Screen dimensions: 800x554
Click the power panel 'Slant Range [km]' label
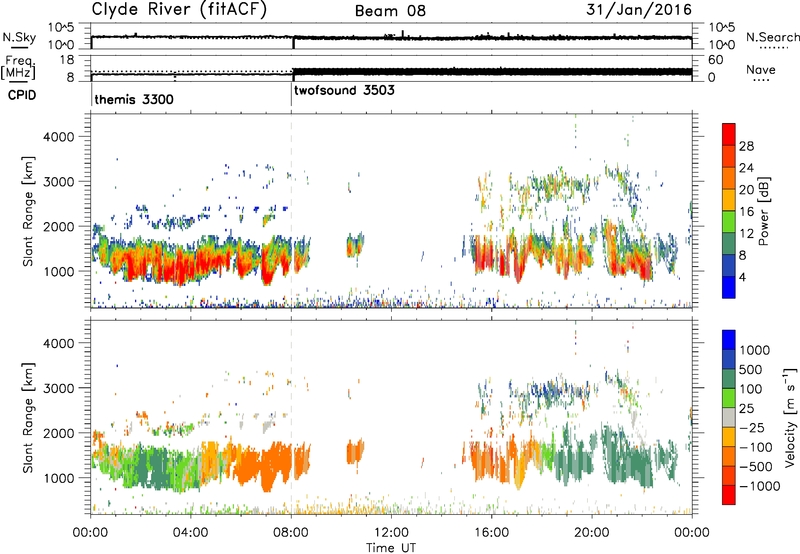pos(28,211)
